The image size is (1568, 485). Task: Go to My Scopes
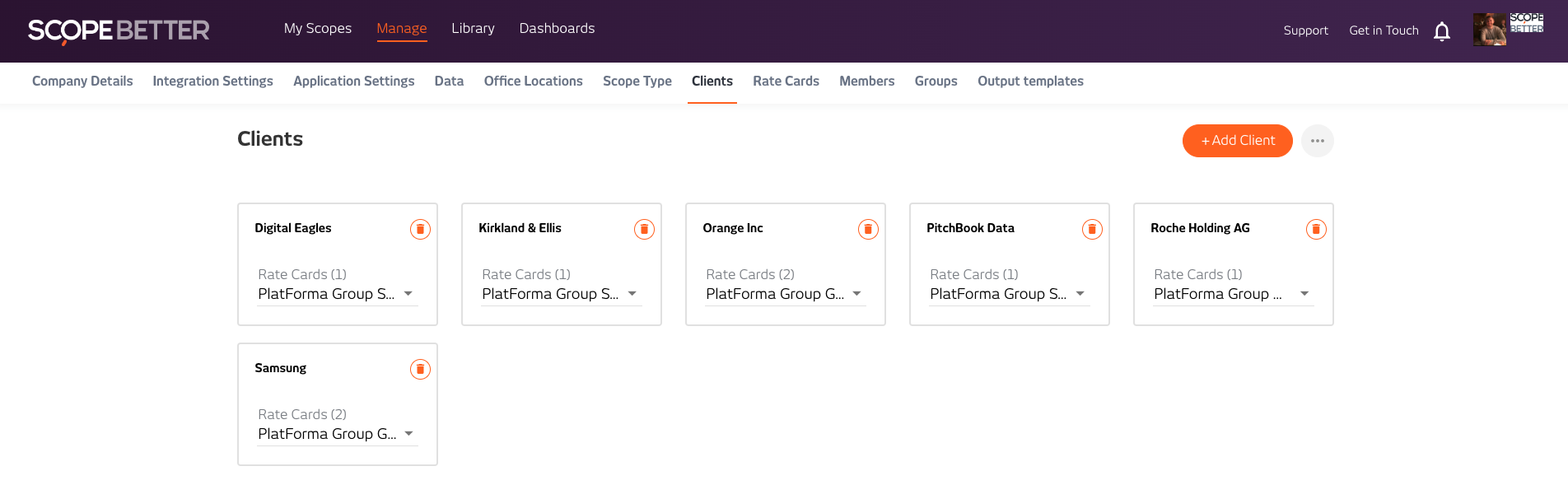[318, 28]
